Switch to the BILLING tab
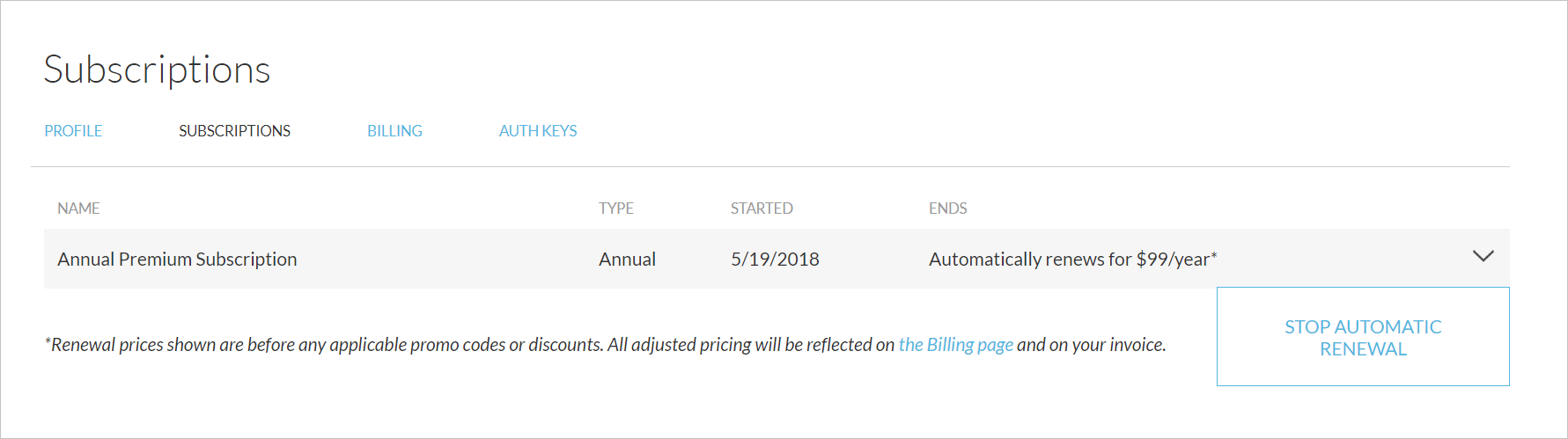Screen dimensions: 1568x439 pyautogui.click(x=394, y=131)
